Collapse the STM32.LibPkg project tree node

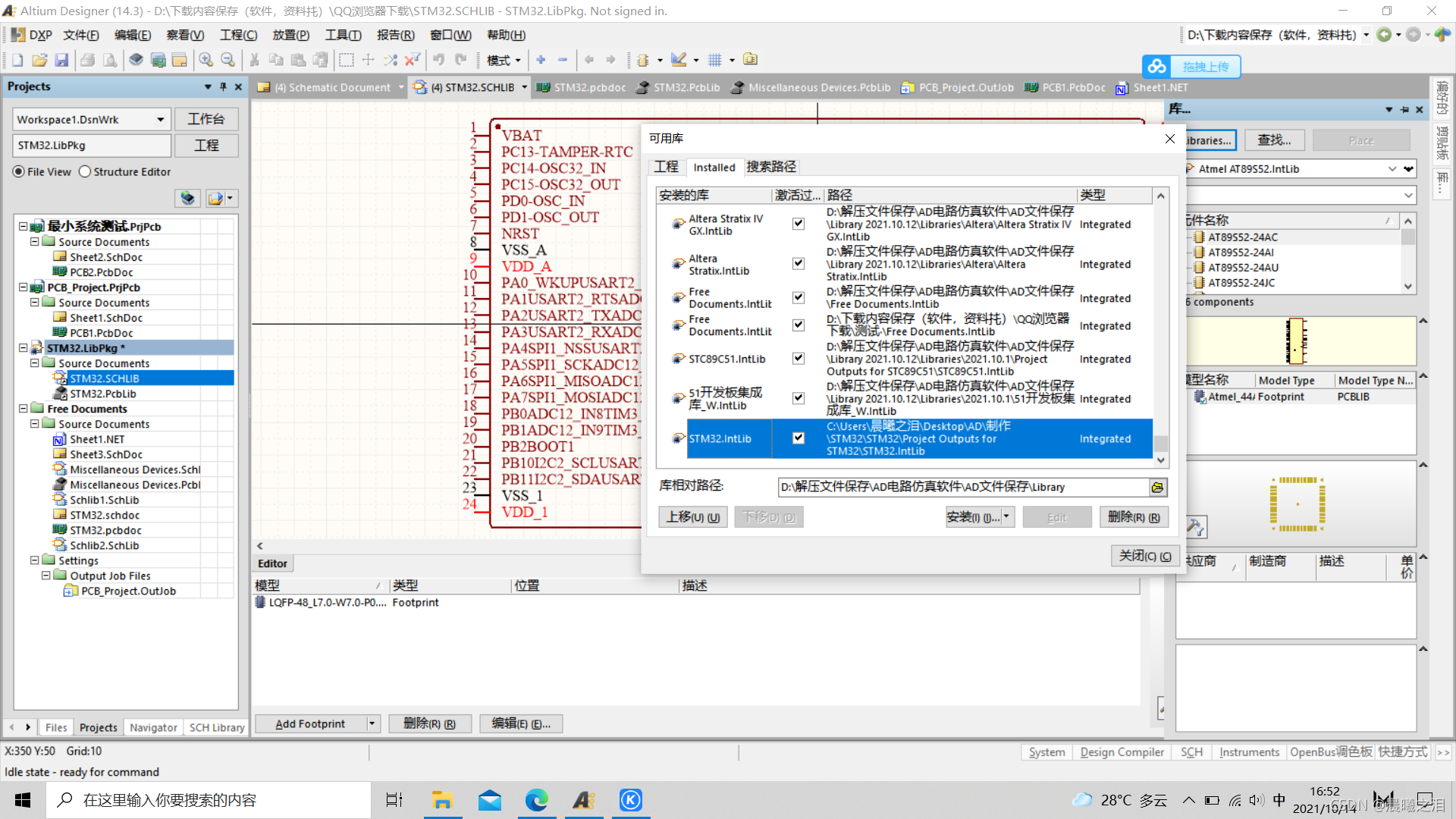pyautogui.click(x=23, y=348)
